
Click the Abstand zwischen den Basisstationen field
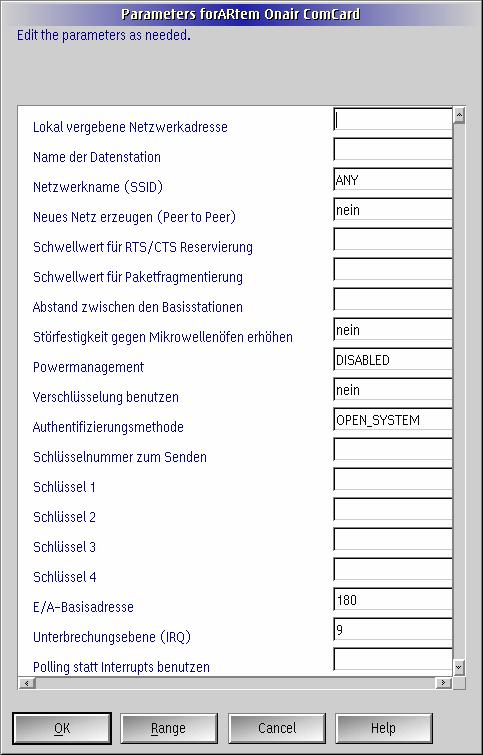[393, 299]
